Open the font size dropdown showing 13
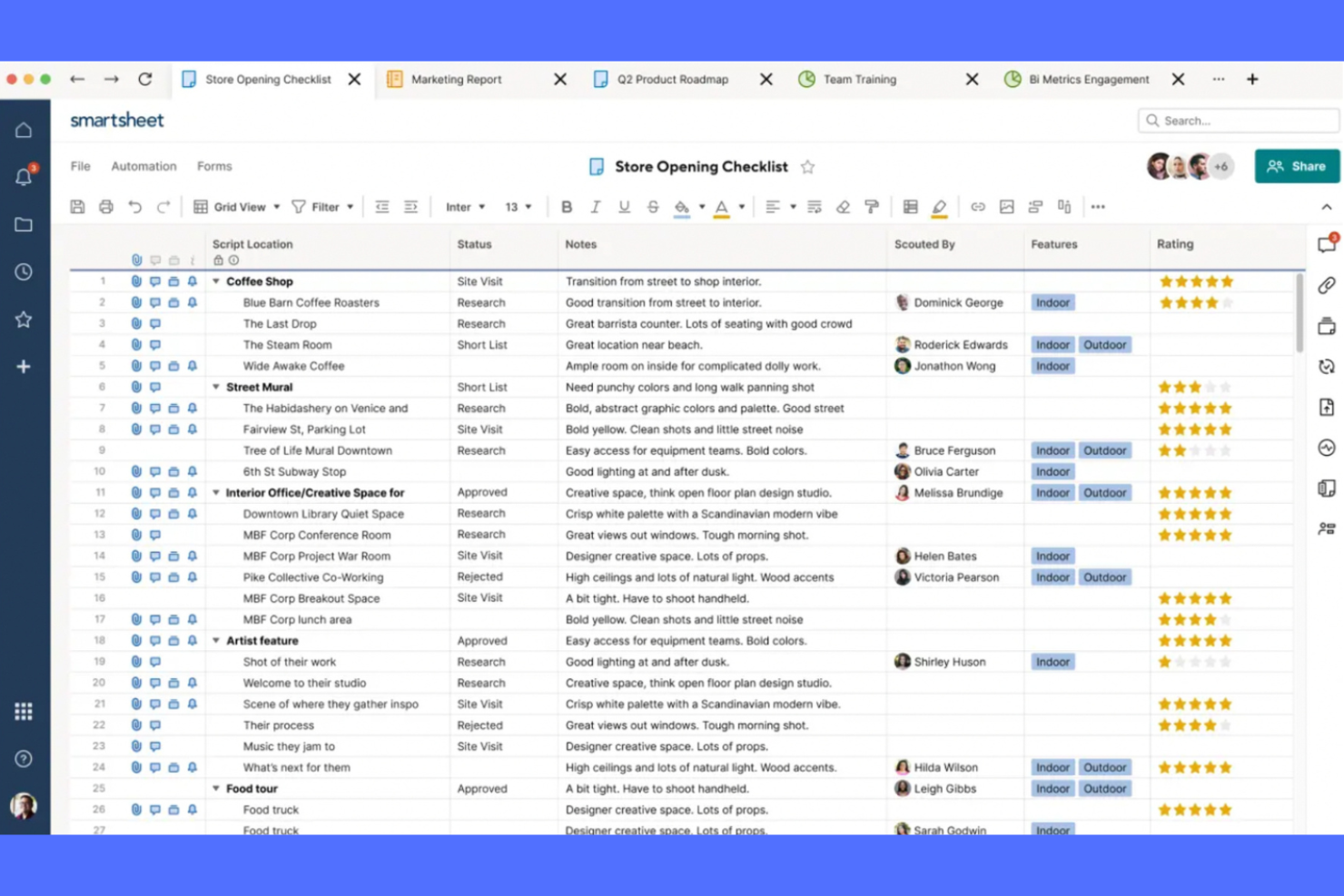This screenshot has width=1344, height=896. 517,206
